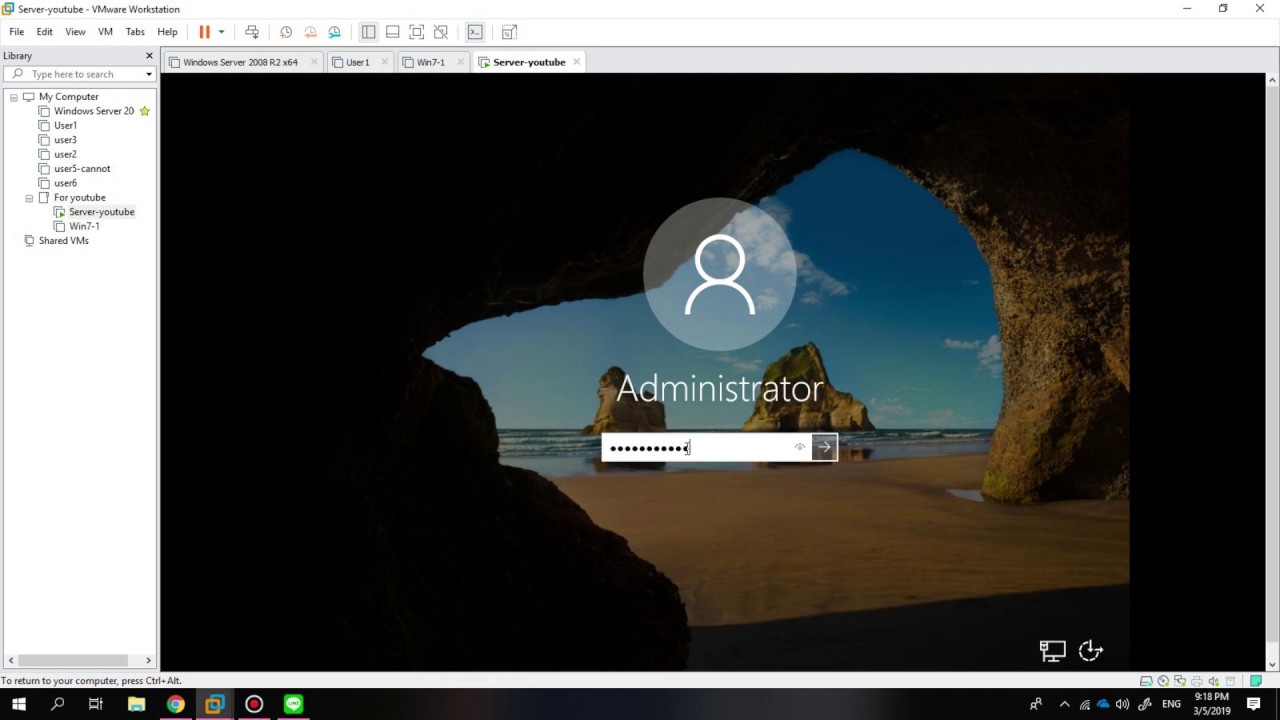Screen dimensions: 1280x720
Task: Open Chrome from the taskbar
Action: tap(175, 704)
